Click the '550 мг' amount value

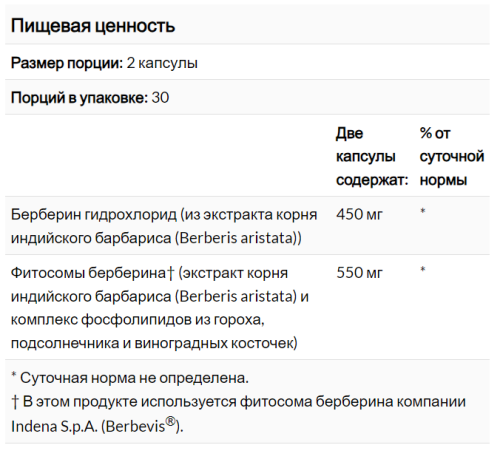click(359, 273)
